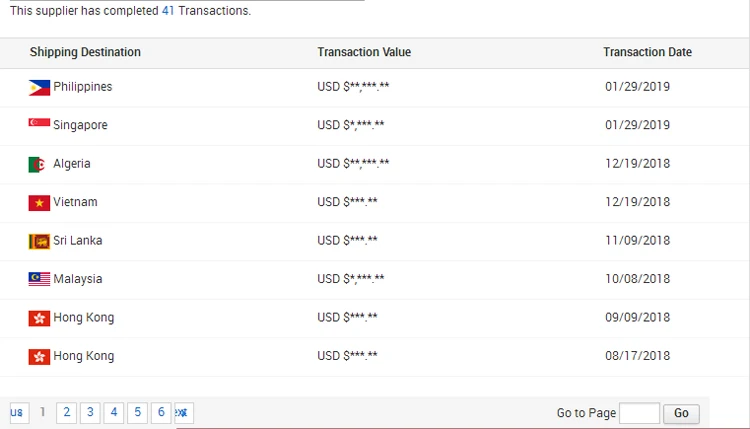Viewport: 750px width, 429px height.
Task: Click the Hong Kong flag in the 09/09/2018 row
Action: point(39,318)
